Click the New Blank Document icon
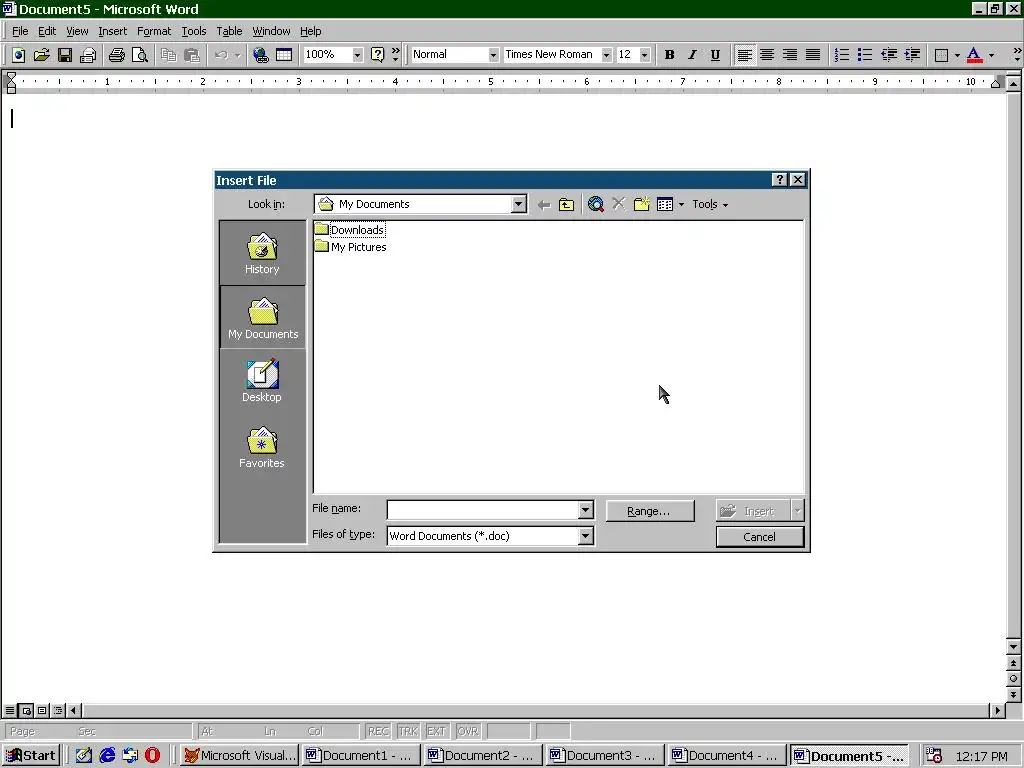This screenshot has width=1024, height=768. (18, 55)
